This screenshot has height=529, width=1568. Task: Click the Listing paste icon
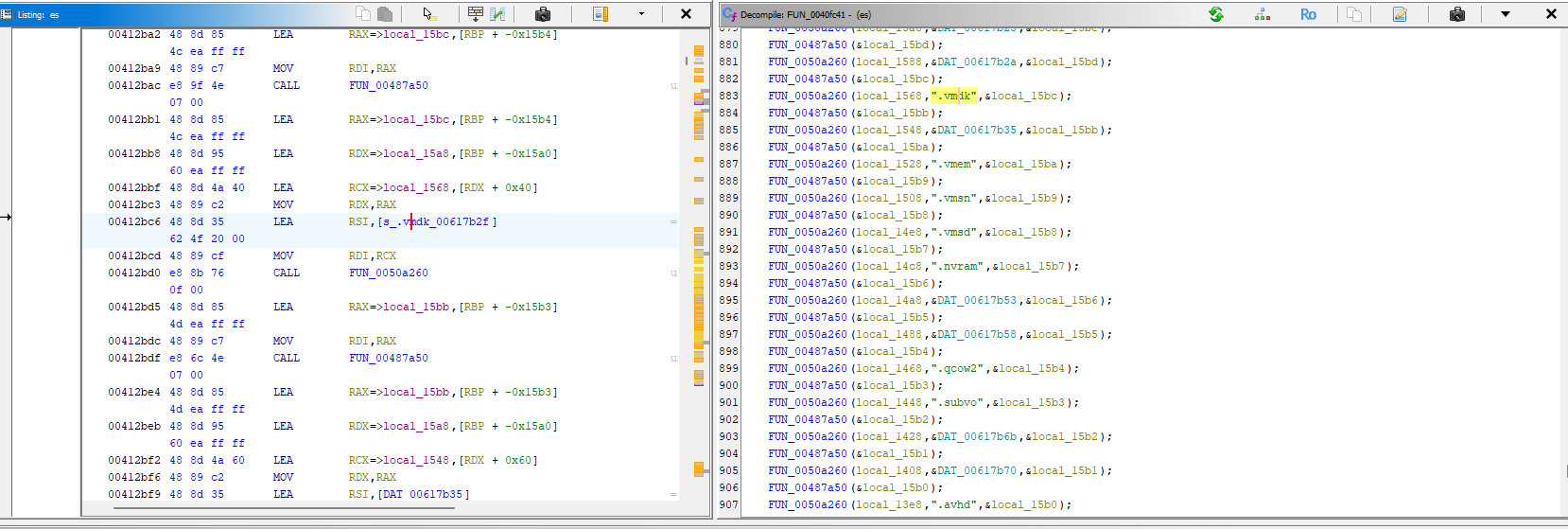pos(386,13)
